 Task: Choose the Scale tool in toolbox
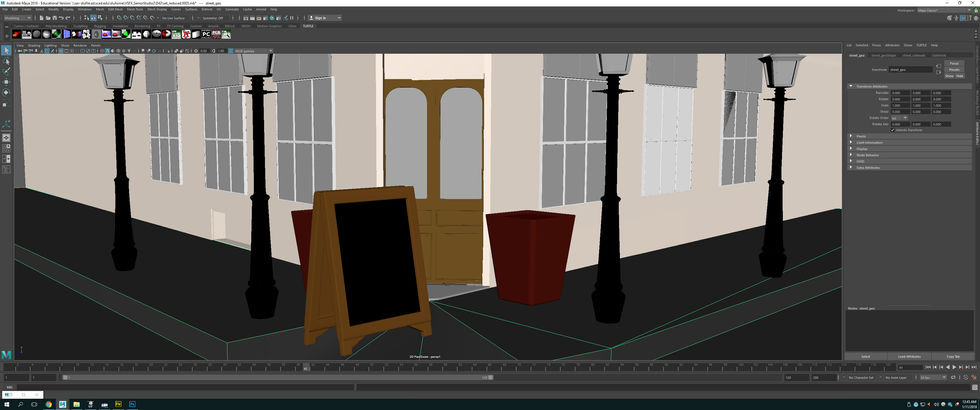tap(6, 103)
